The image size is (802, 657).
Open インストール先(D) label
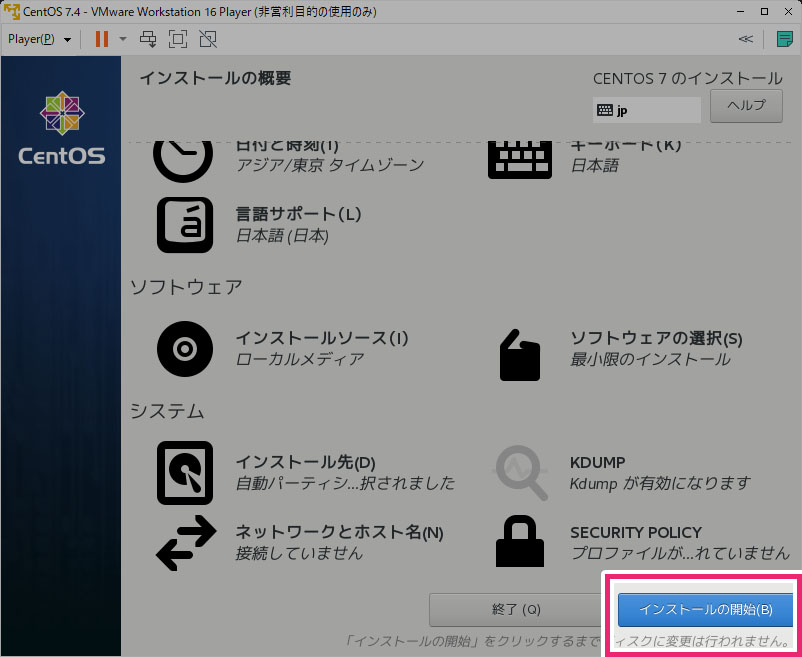(305, 463)
